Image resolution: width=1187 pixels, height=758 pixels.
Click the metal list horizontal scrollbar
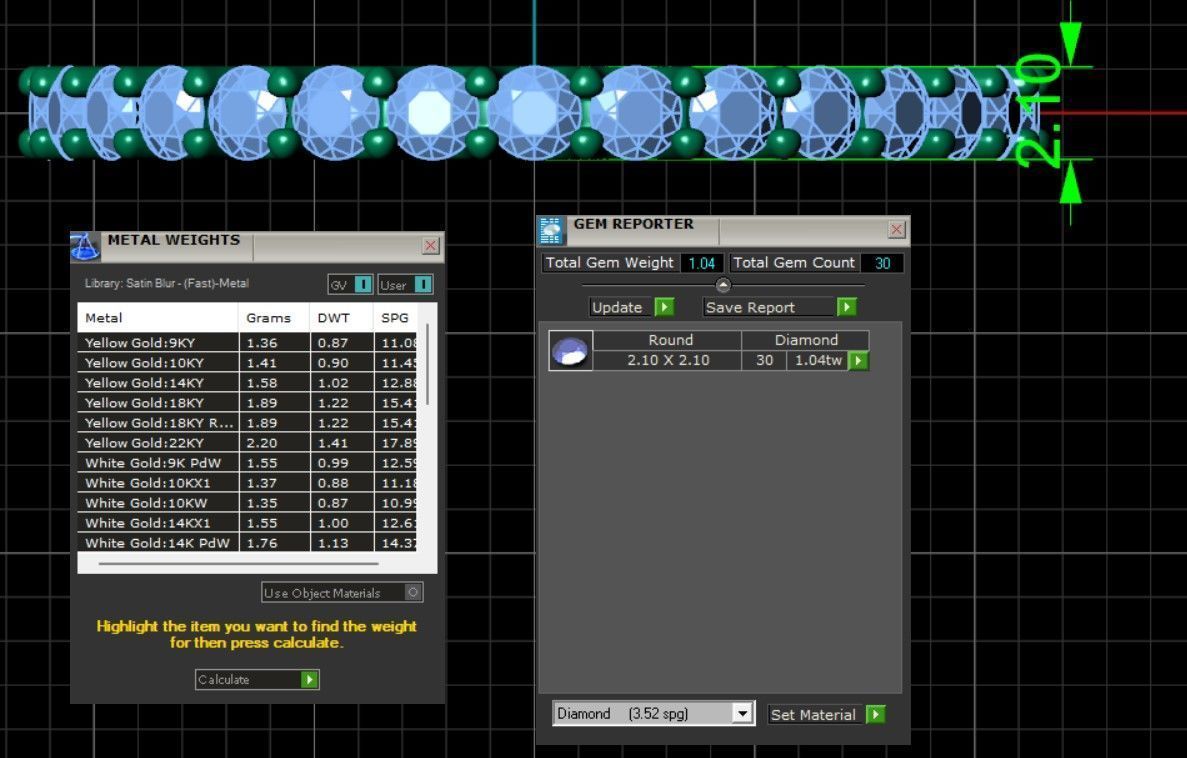238,563
